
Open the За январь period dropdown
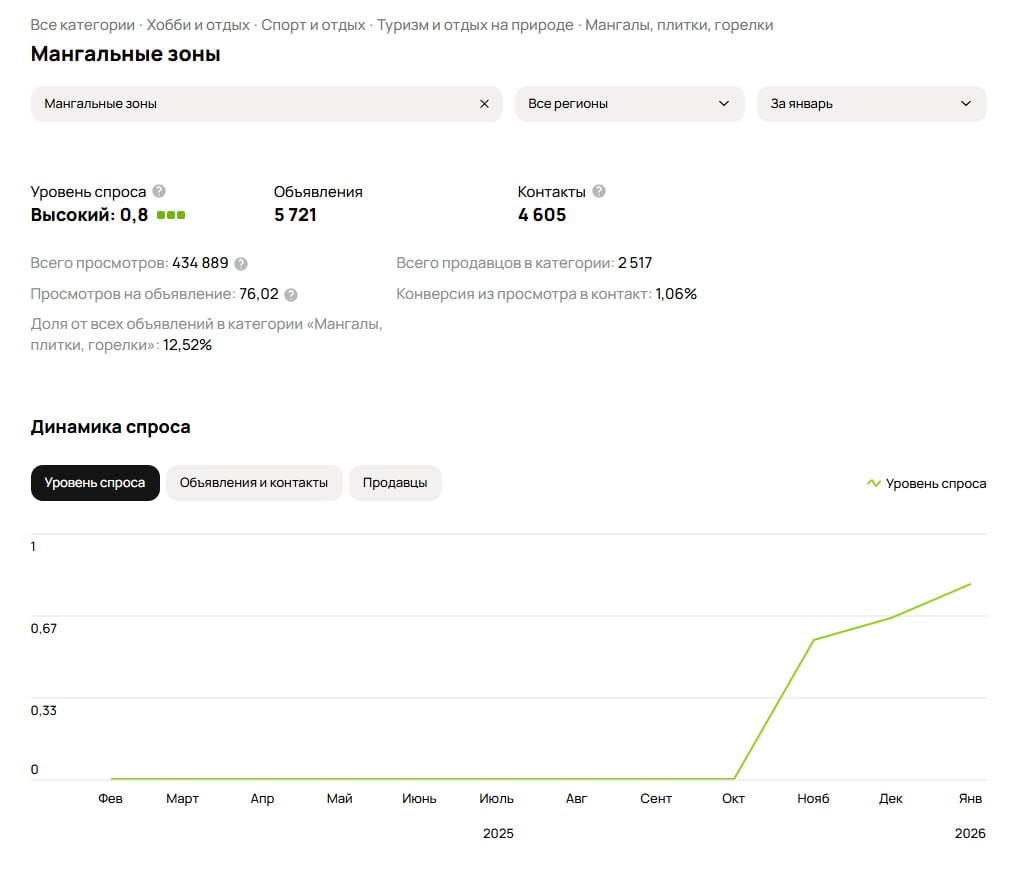click(x=871, y=104)
